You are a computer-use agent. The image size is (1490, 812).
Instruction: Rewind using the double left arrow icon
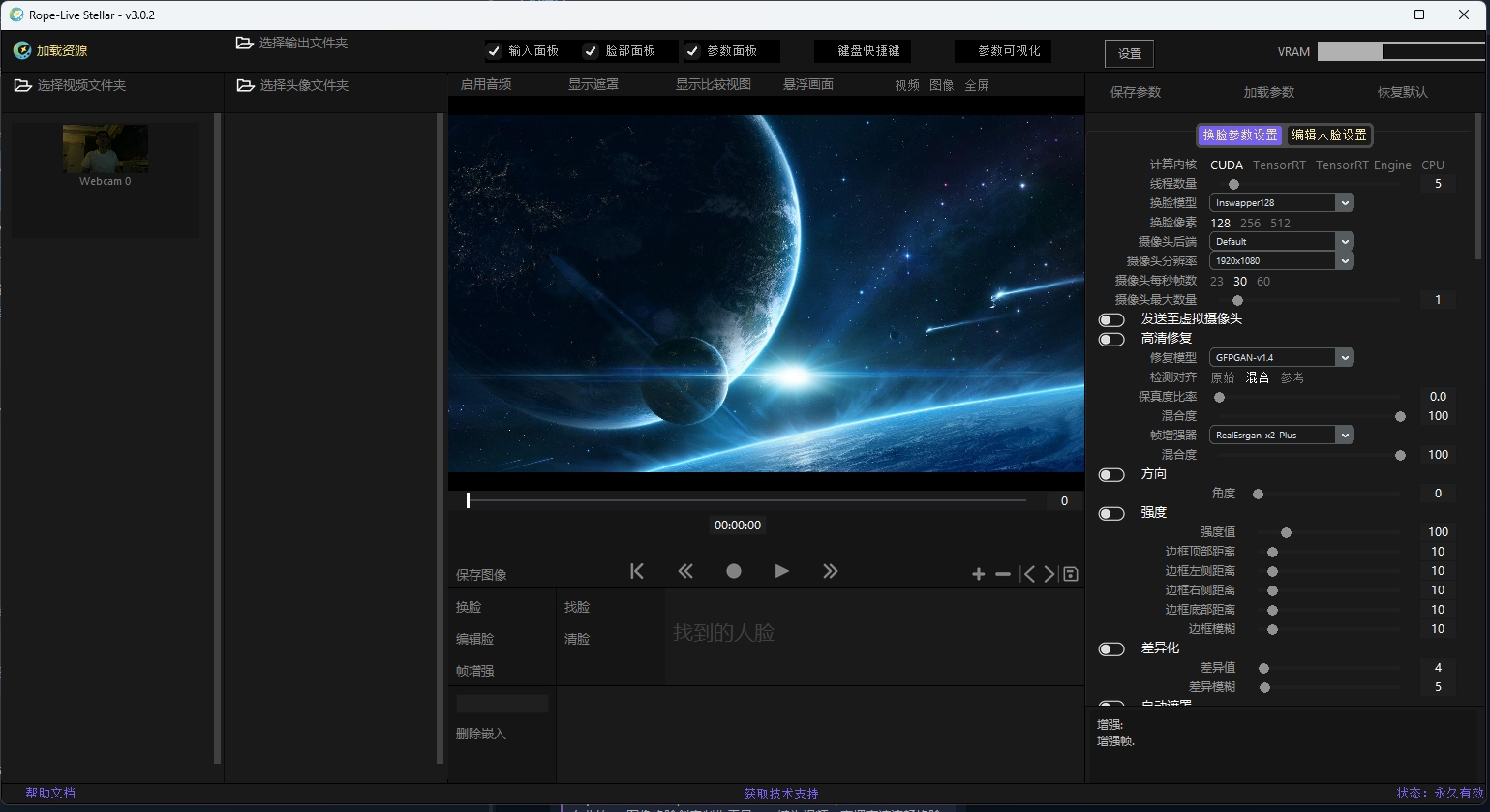pos(685,571)
